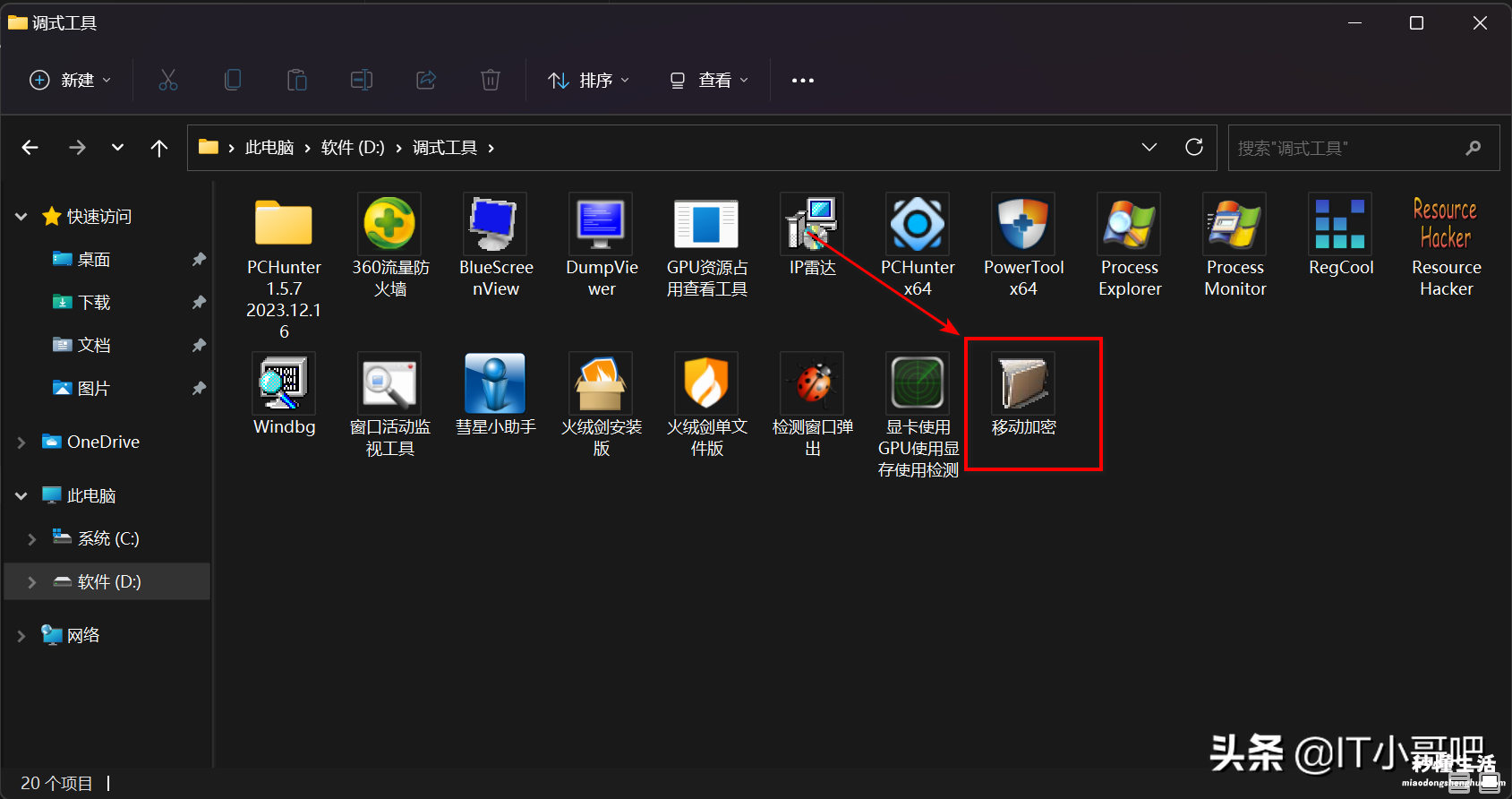Go forward with the forward arrow
Screen dimensions: 1512x799
[x=78, y=148]
